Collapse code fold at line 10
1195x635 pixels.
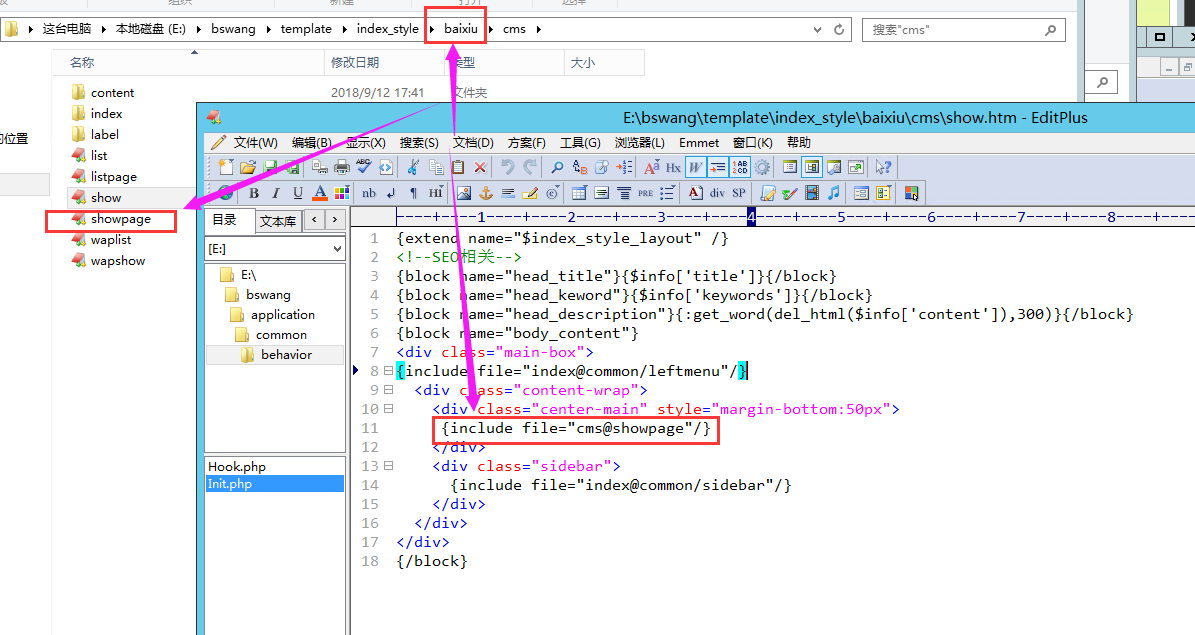pyautogui.click(x=388, y=409)
